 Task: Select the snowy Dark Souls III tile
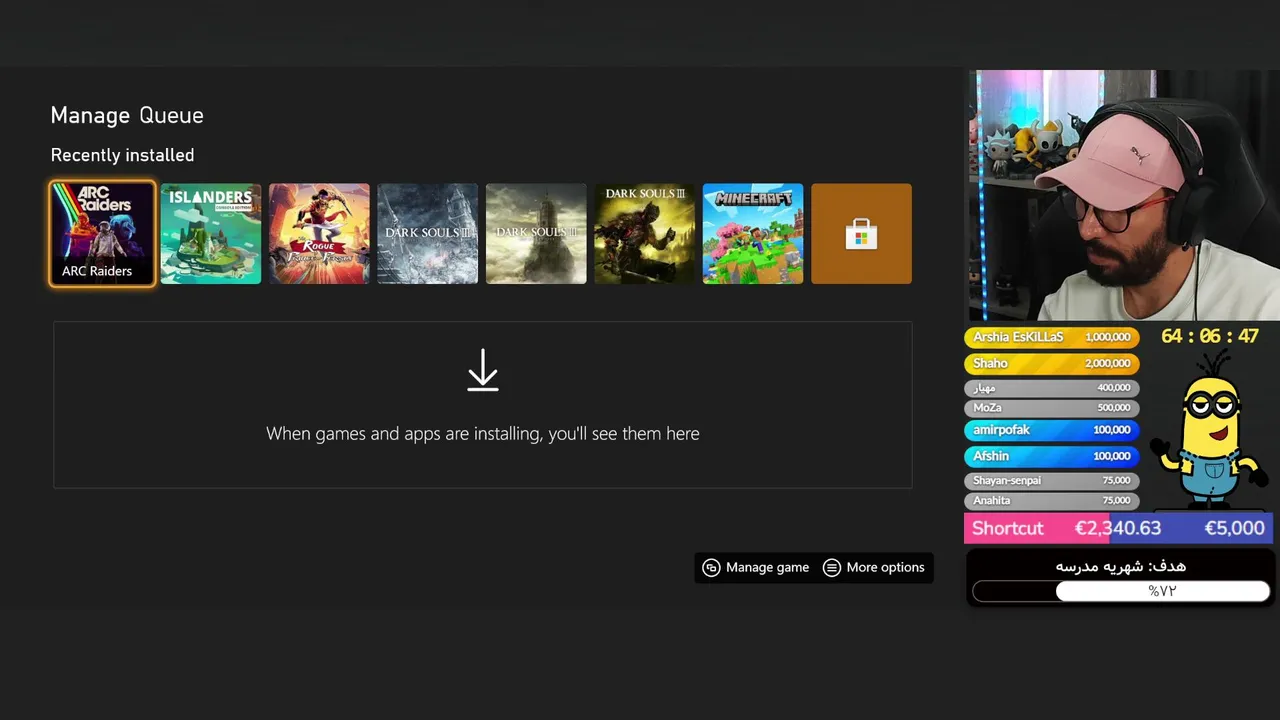pyautogui.click(x=428, y=234)
